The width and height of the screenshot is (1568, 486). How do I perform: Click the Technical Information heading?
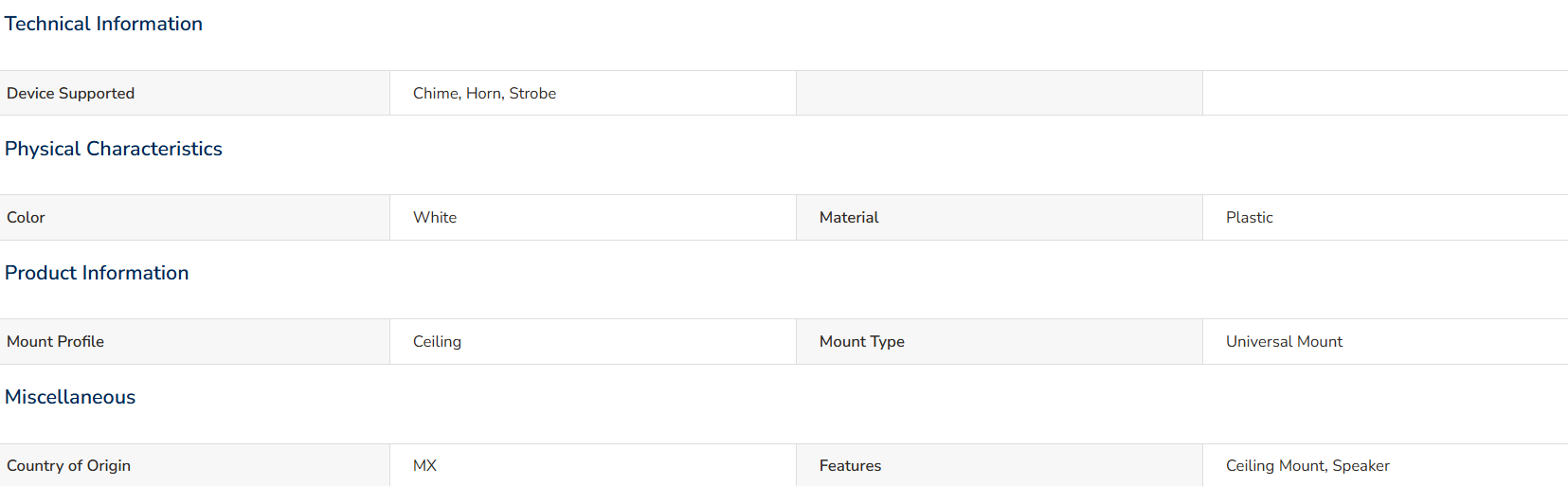(103, 24)
